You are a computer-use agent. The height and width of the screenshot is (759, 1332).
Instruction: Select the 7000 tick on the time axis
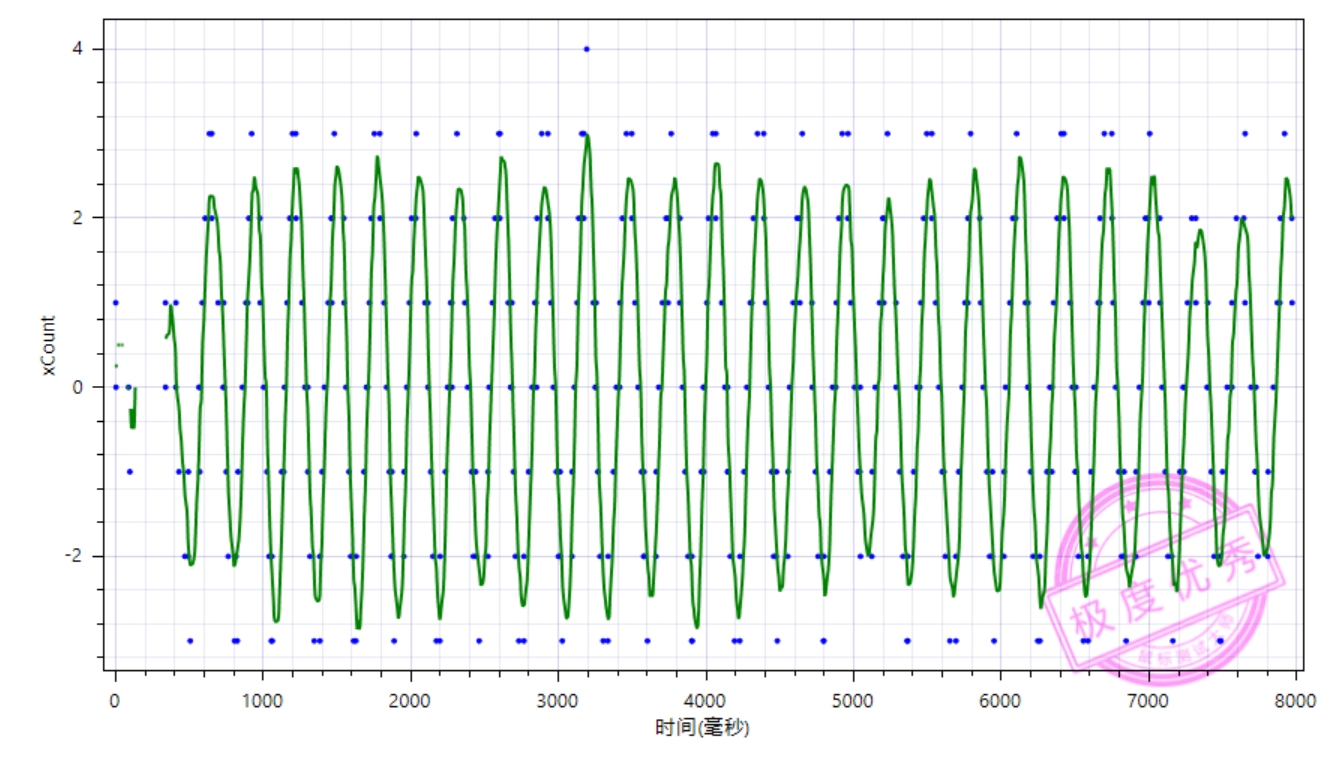point(1148,701)
